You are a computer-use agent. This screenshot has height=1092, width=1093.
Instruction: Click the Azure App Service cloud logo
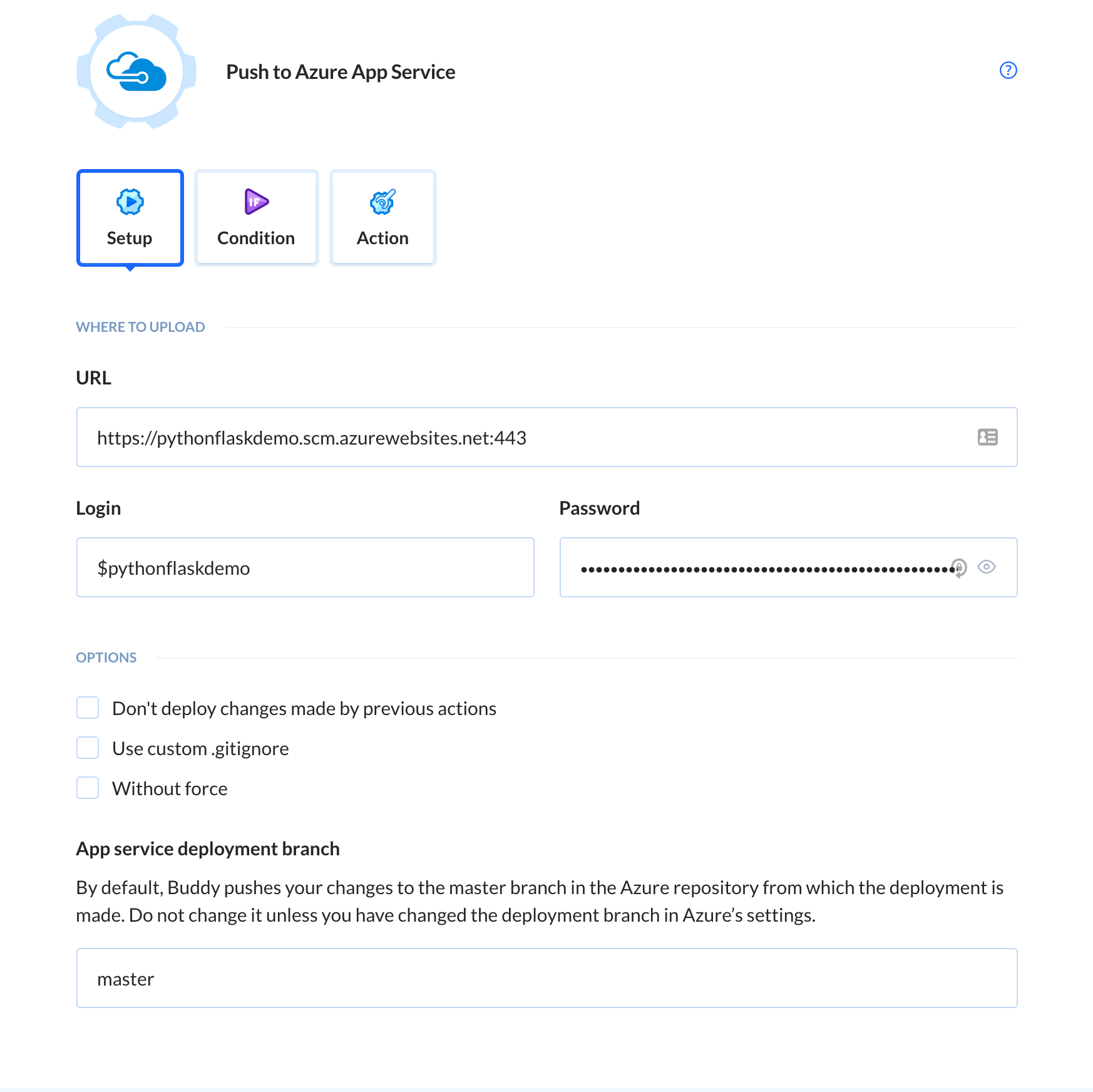click(136, 71)
